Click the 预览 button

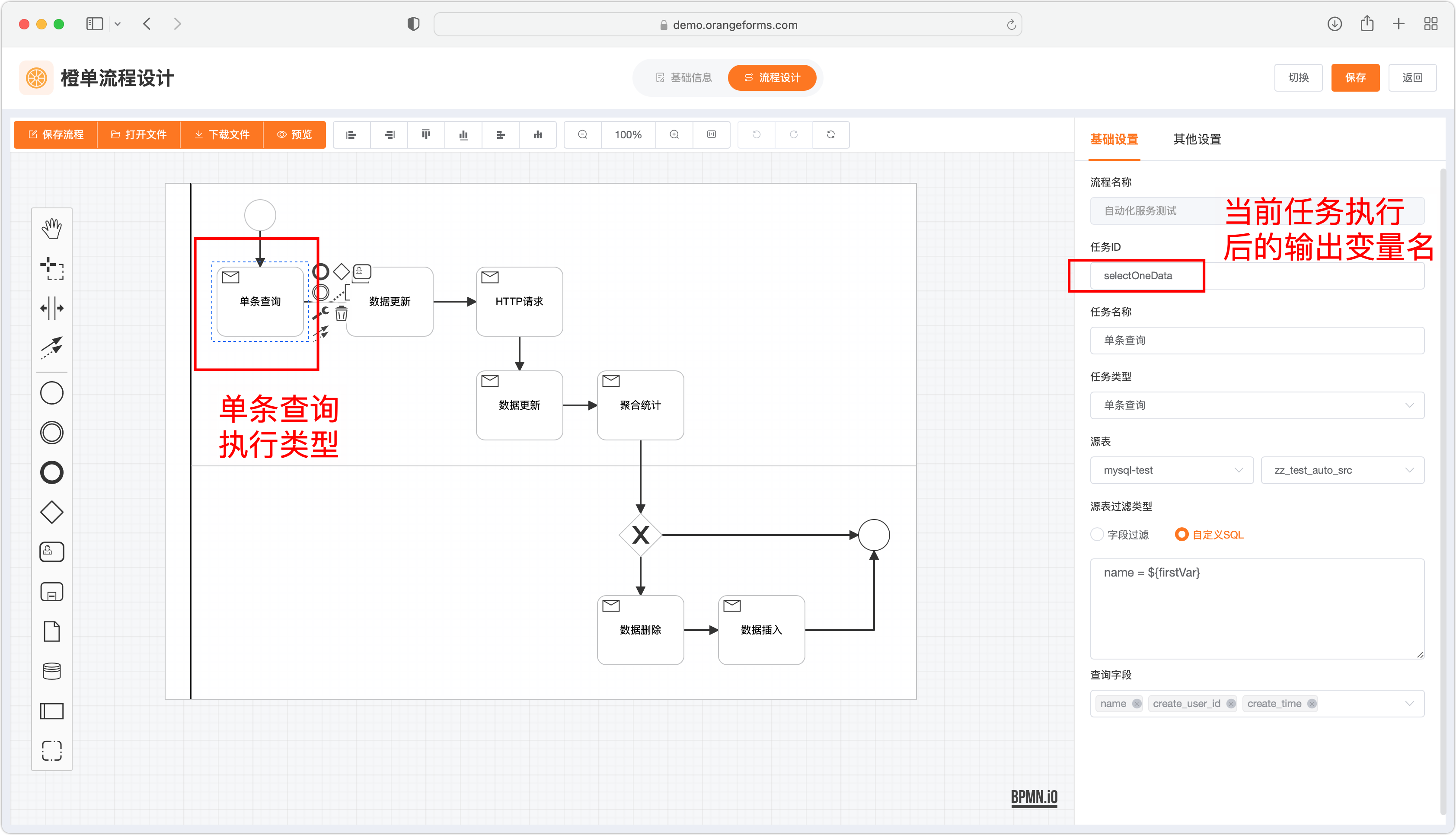(x=294, y=135)
